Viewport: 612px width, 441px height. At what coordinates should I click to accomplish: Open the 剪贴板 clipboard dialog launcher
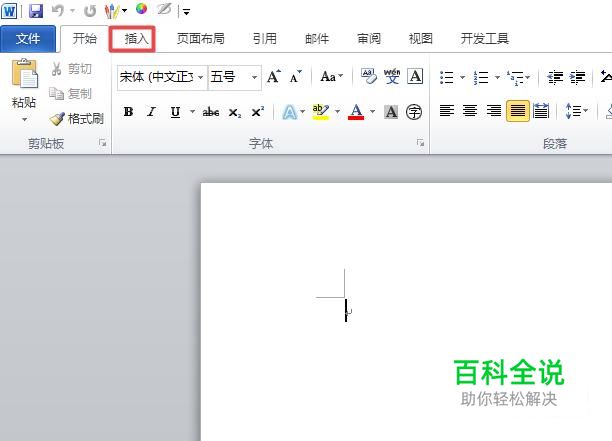click(x=103, y=143)
